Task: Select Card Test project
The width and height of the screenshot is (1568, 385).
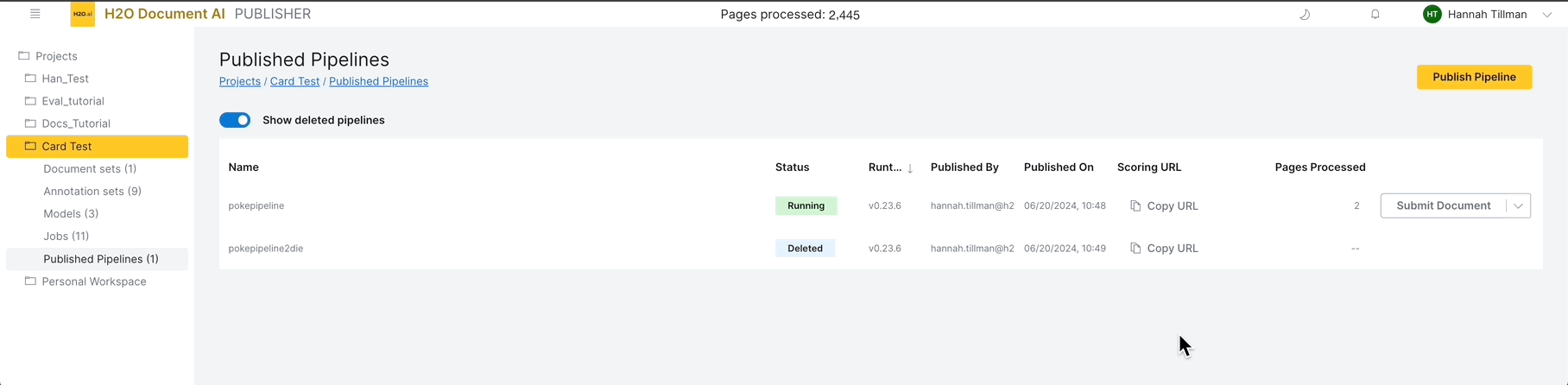Action: tap(97, 146)
